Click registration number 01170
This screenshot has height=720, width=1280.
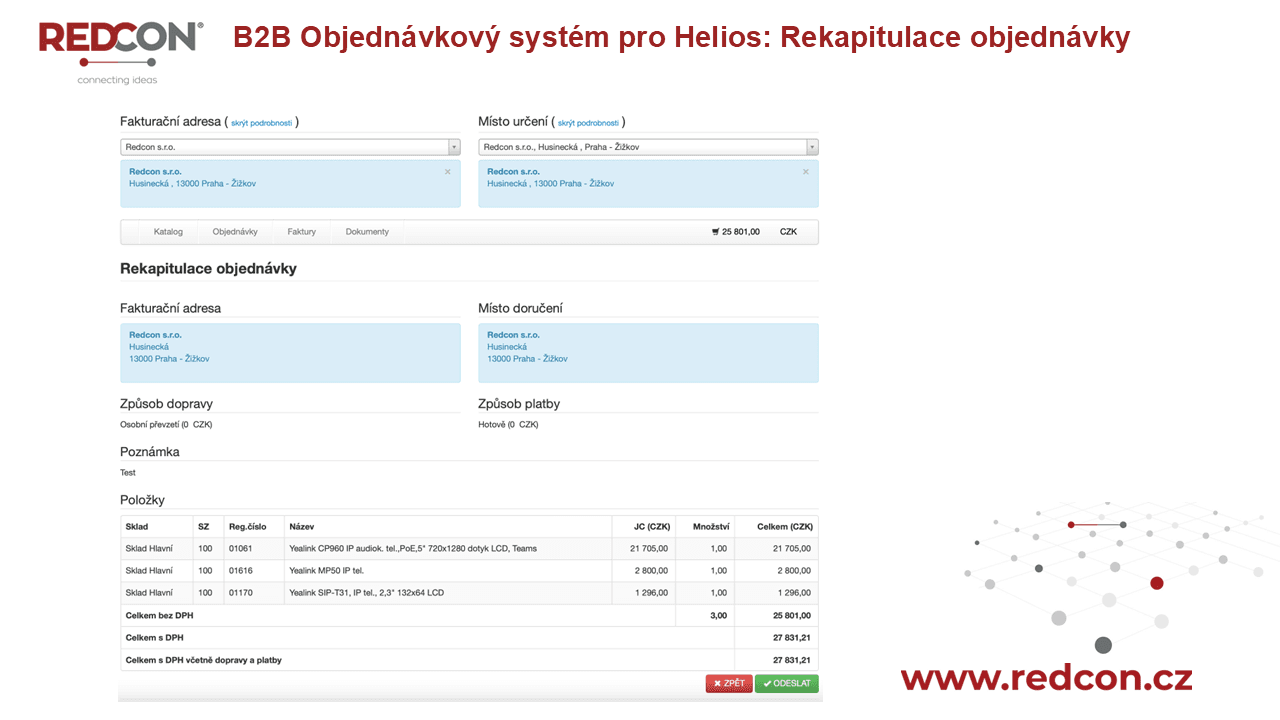(240, 593)
